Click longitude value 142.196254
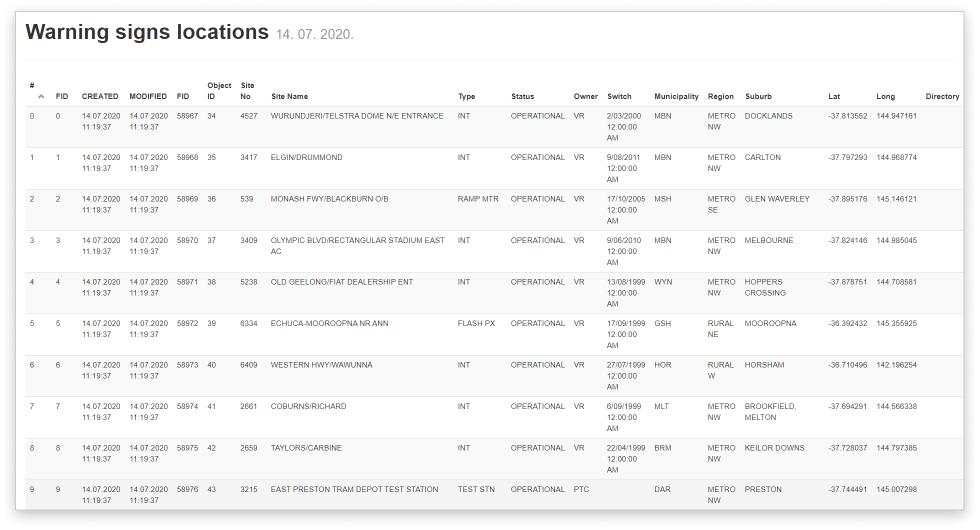Image resolution: width=980 pixels, height=530 pixels. click(x=896, y=365)
